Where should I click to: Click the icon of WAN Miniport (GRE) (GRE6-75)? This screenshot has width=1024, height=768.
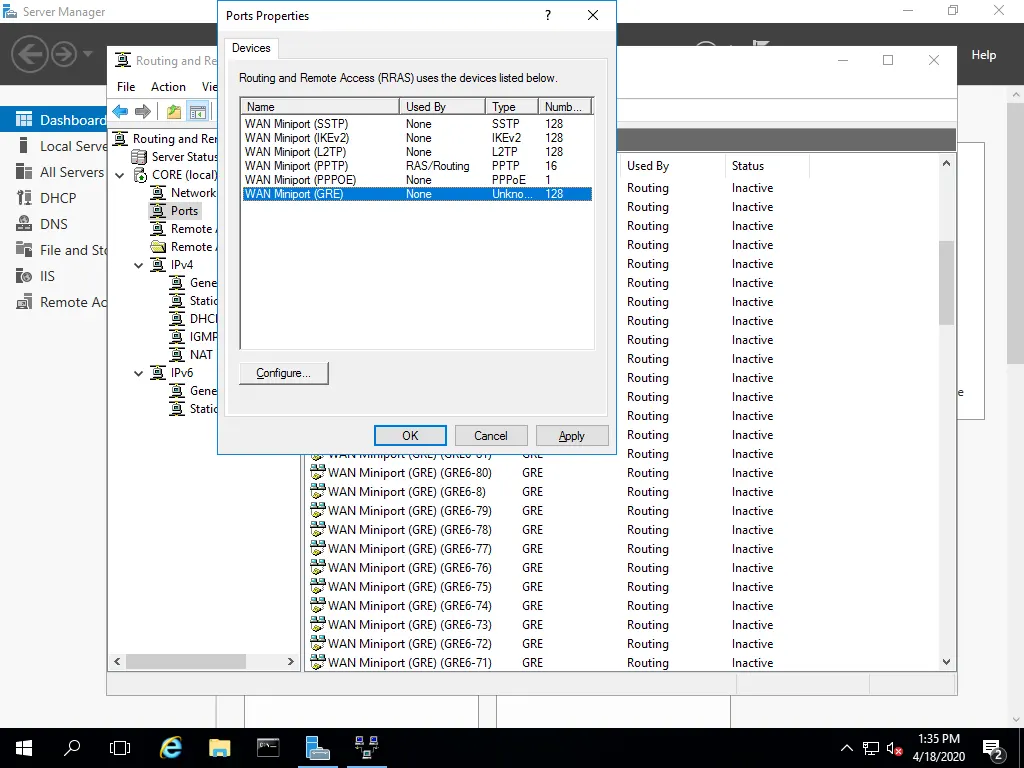pos(317,586)
